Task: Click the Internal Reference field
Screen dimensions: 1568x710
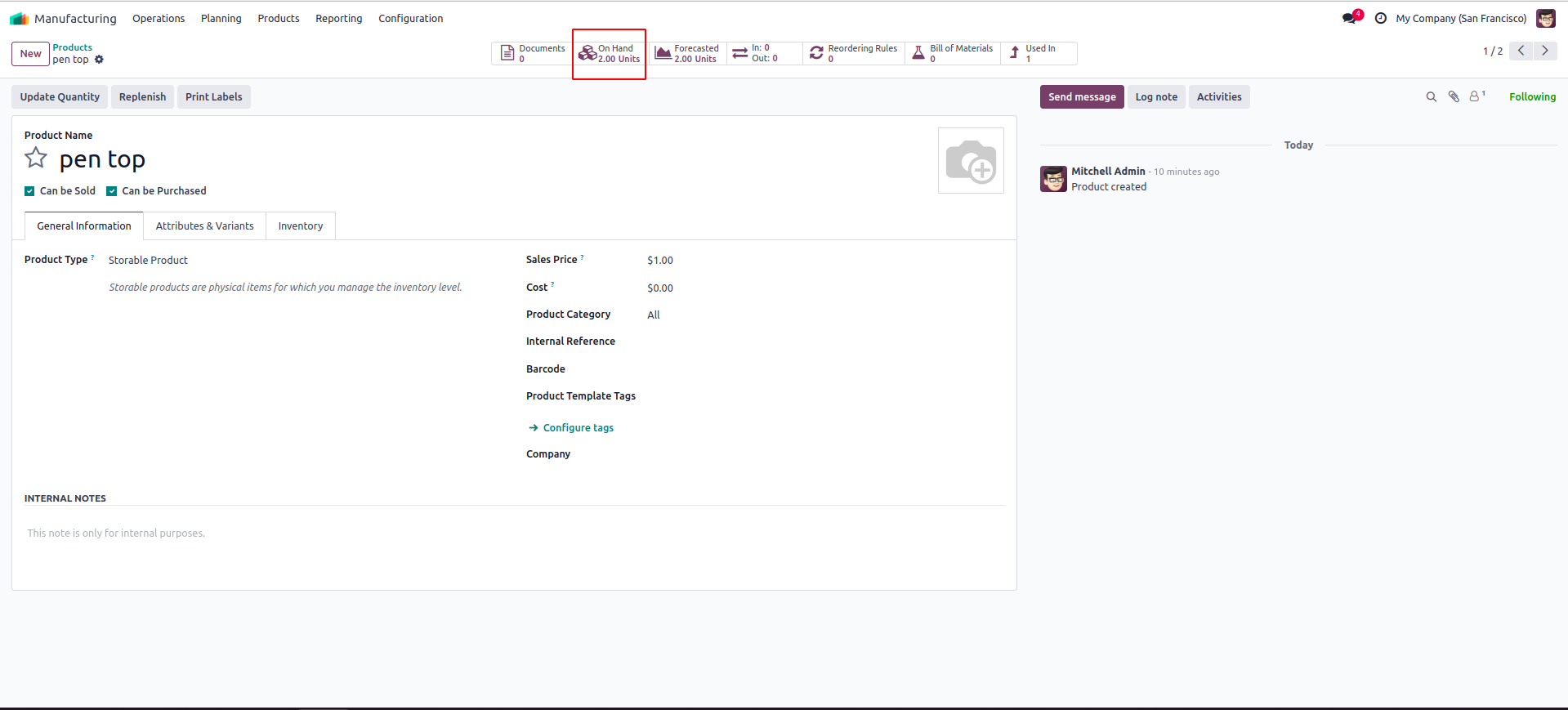Action: tap(824, 342)
